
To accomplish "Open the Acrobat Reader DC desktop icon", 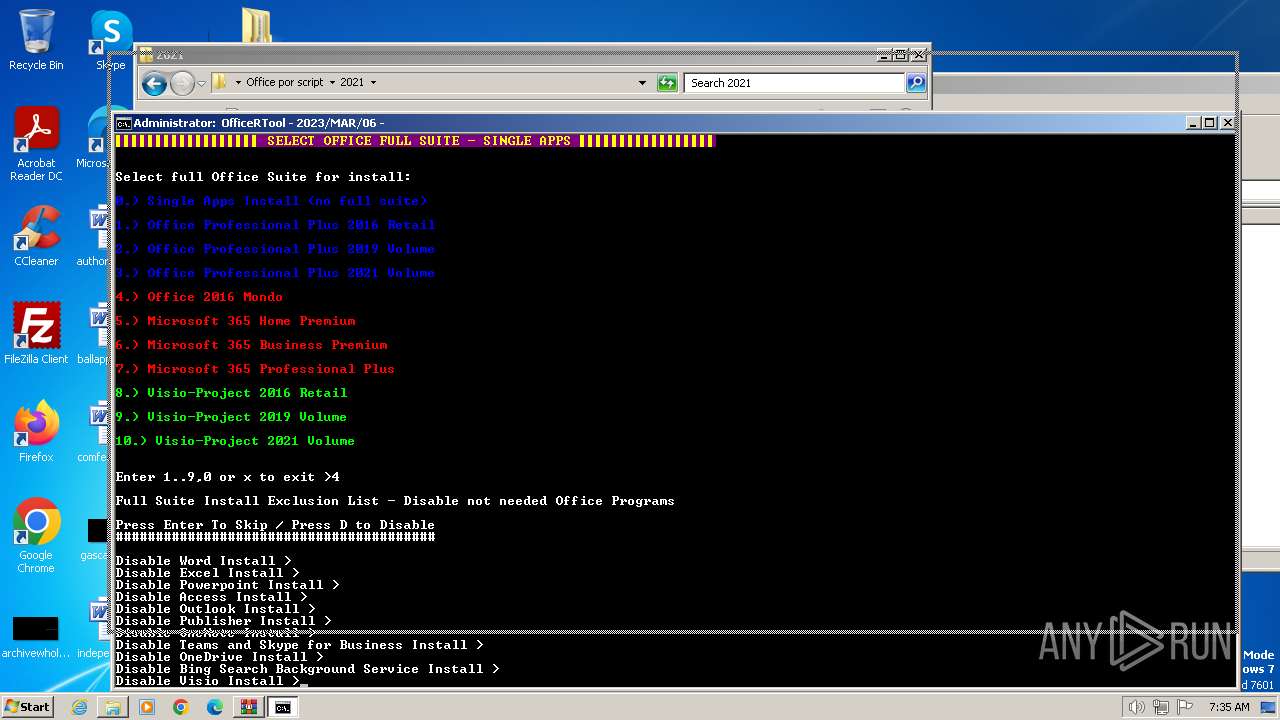I will [x=36, y=144].
